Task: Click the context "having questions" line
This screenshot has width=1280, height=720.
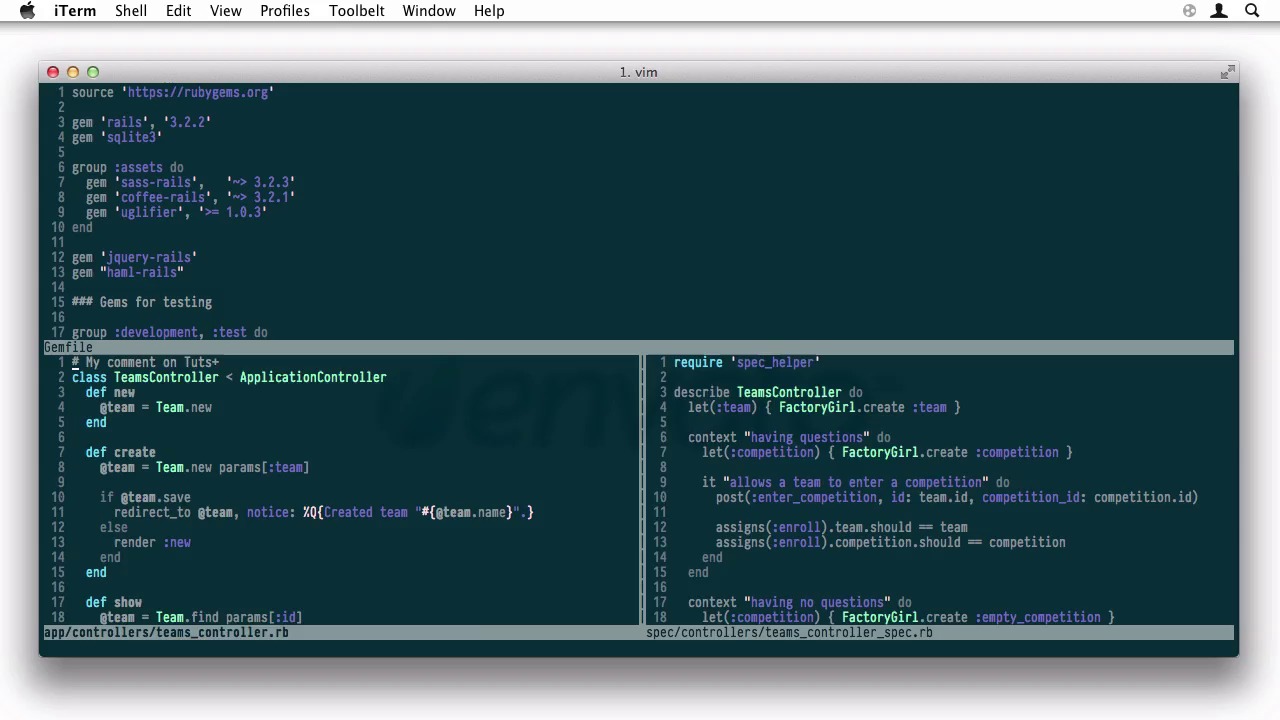Action: [x=789, y=437]
